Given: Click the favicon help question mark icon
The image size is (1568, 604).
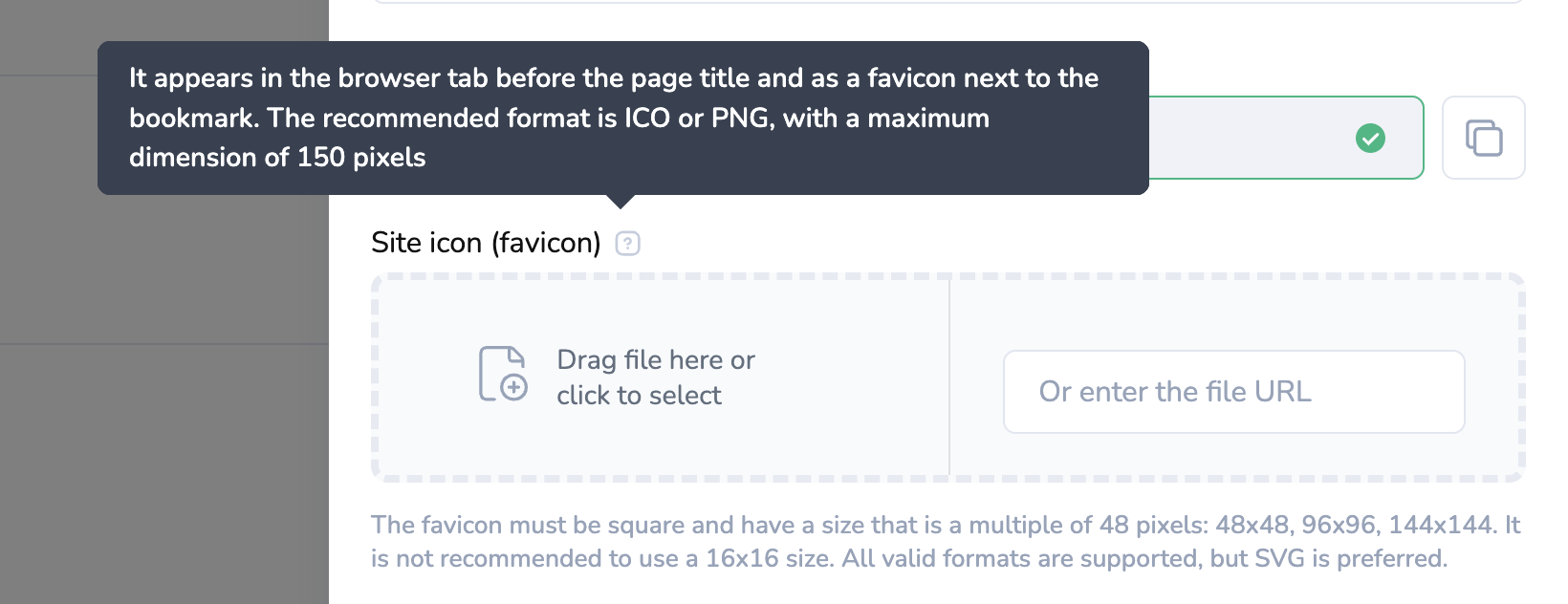Looking at the screenshot, I should pos(627,244).
